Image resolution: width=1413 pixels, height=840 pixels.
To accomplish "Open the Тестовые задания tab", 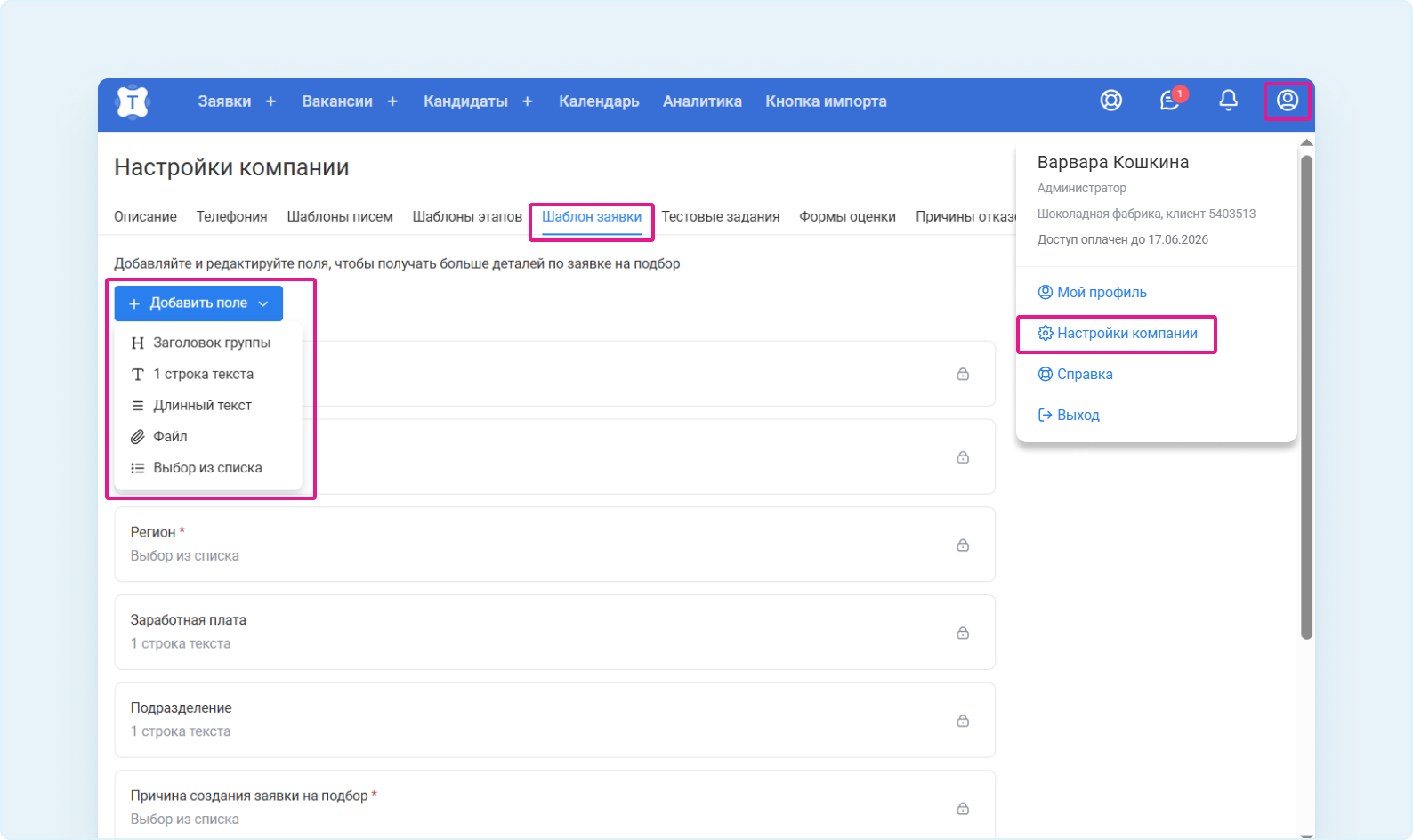I will coord(720,217).
